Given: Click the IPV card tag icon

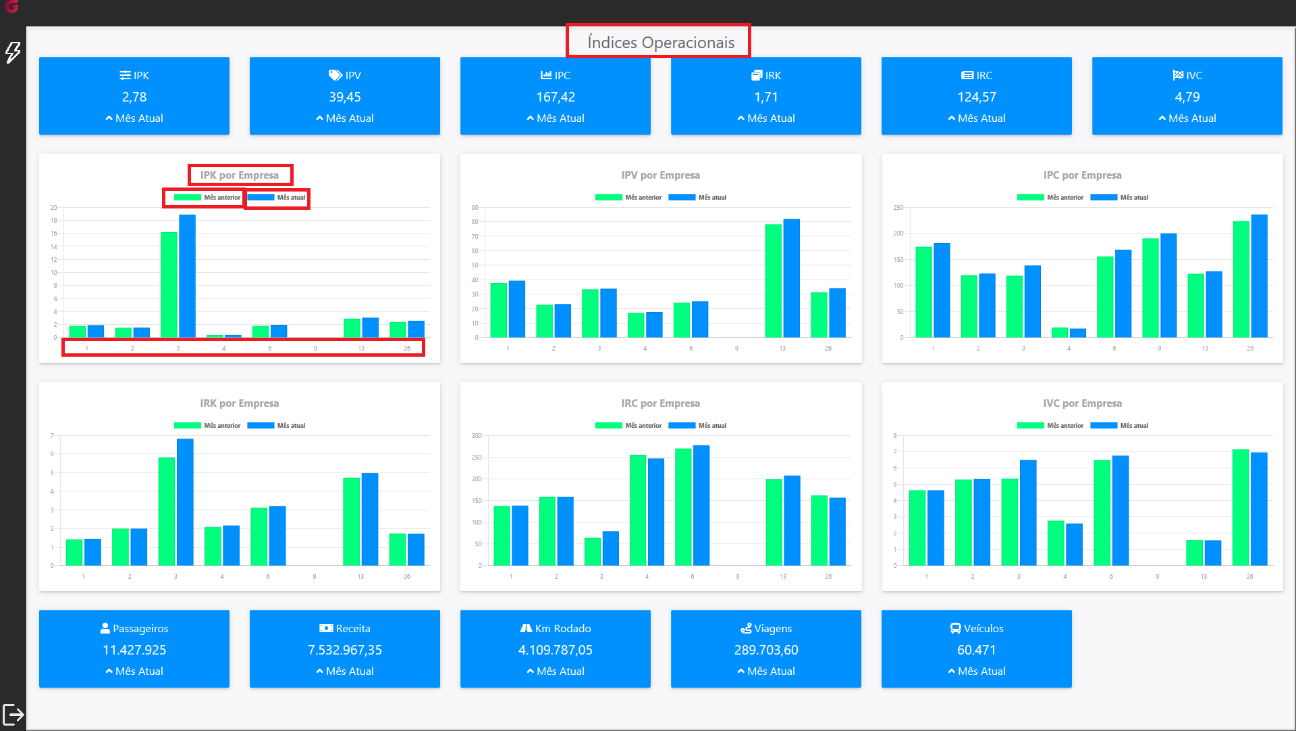Looking at the screenshot, I should (335, 75).
